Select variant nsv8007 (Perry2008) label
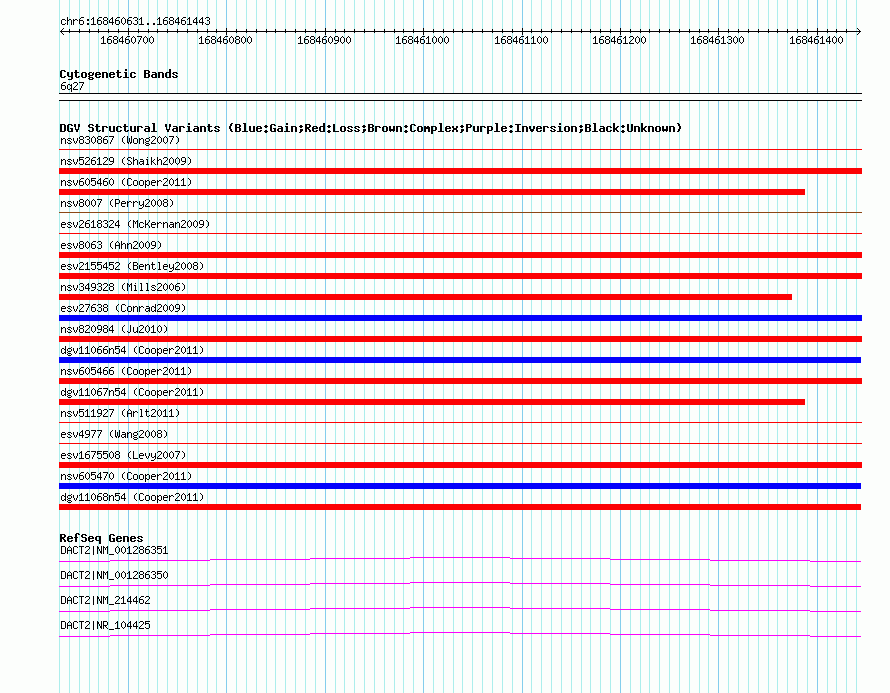890x693 pixels. coord(117,203)
